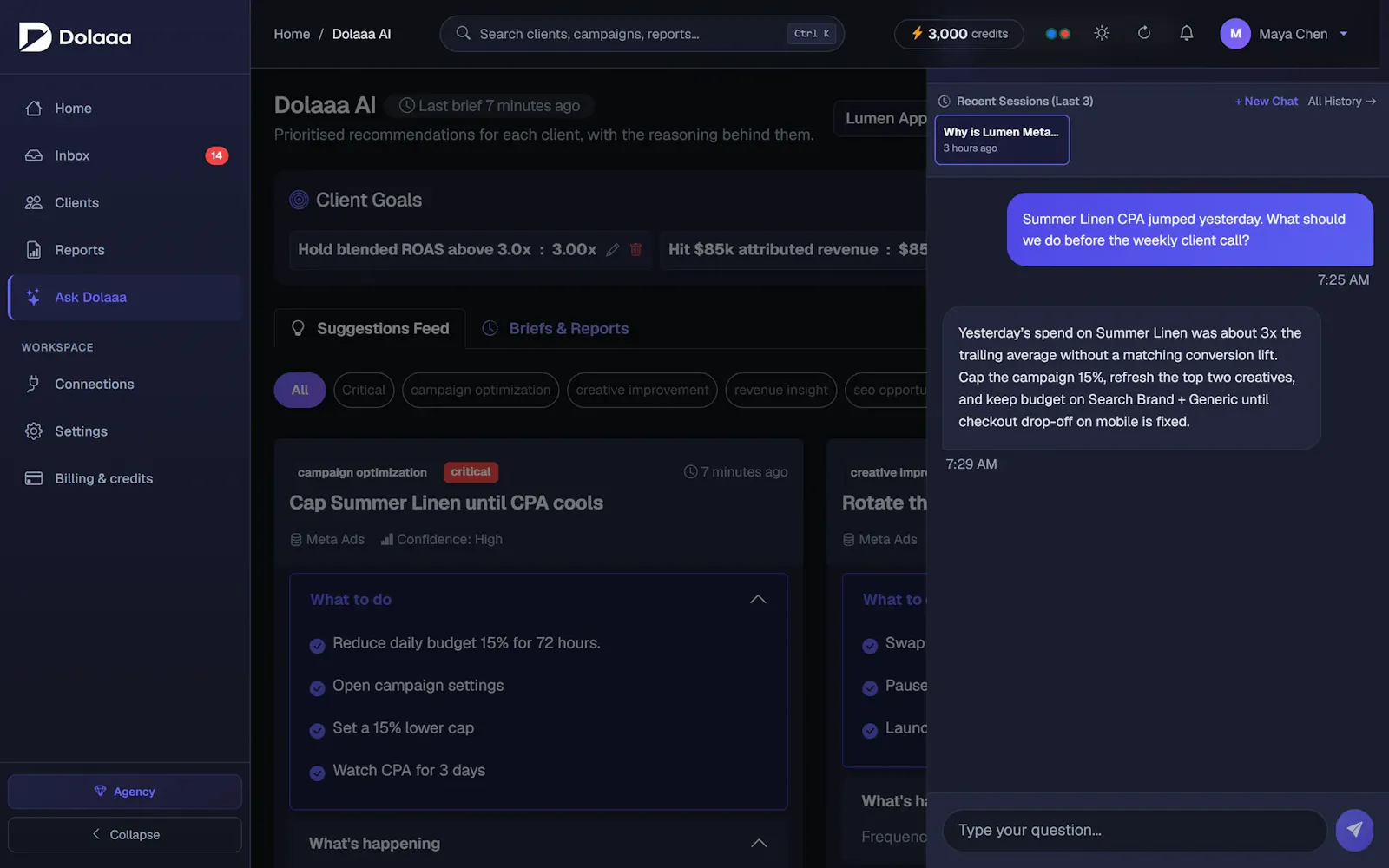
Task: Start a New Chat
Action: click(1267, 102)
